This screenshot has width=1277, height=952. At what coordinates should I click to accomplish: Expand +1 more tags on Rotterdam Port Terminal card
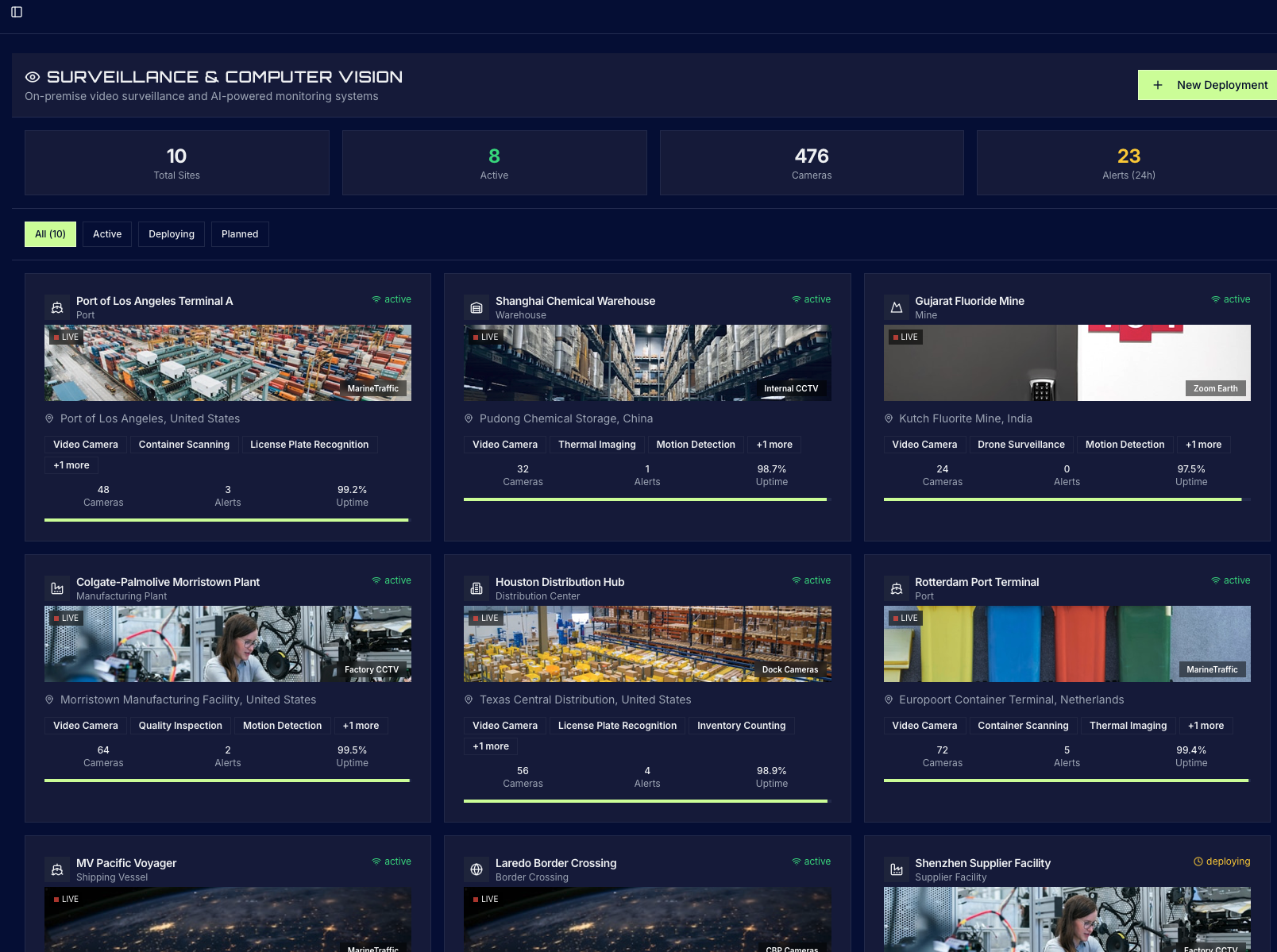1206,726
